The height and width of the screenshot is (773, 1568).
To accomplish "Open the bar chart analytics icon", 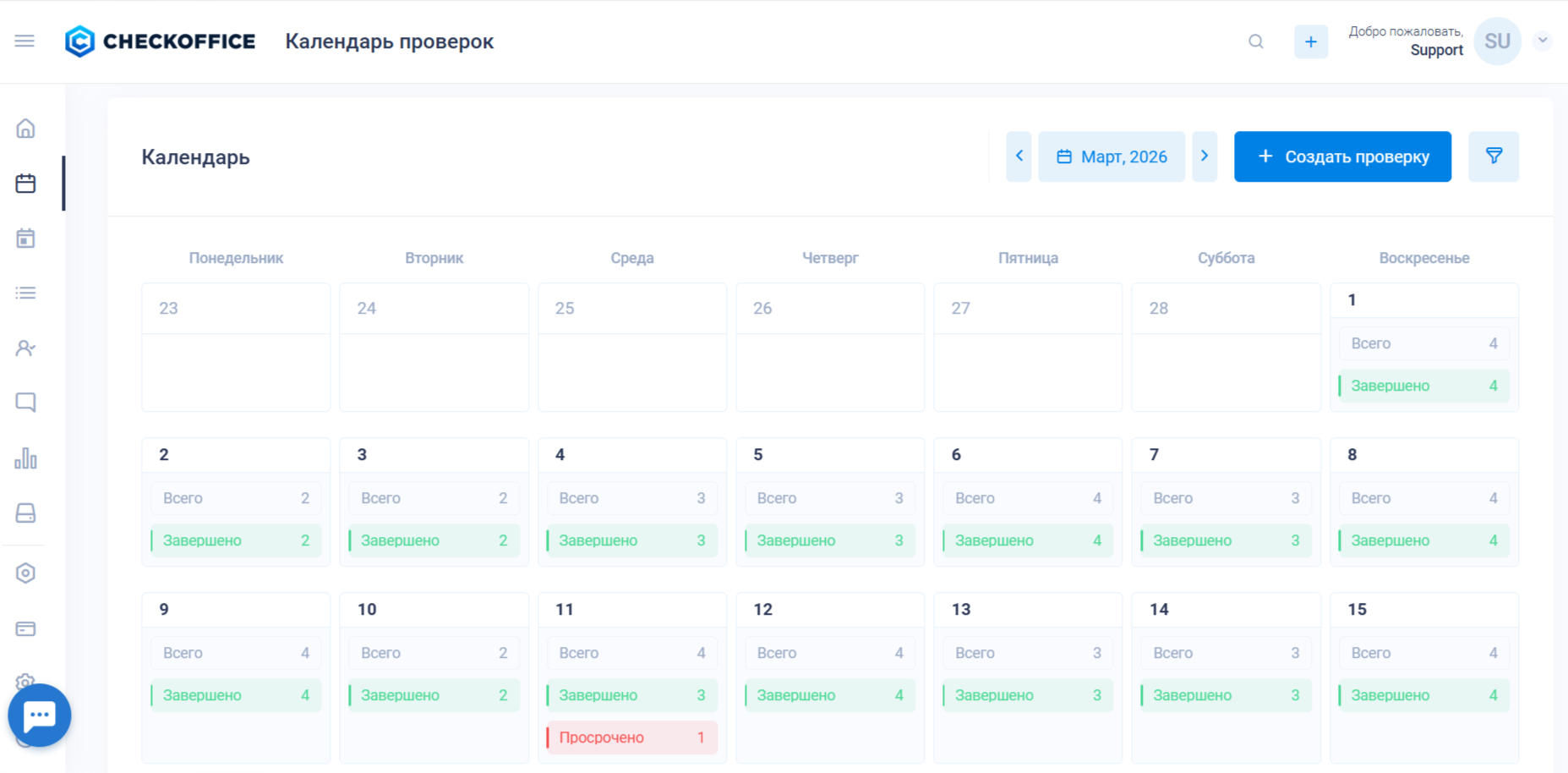I will [x=25, y=458].
